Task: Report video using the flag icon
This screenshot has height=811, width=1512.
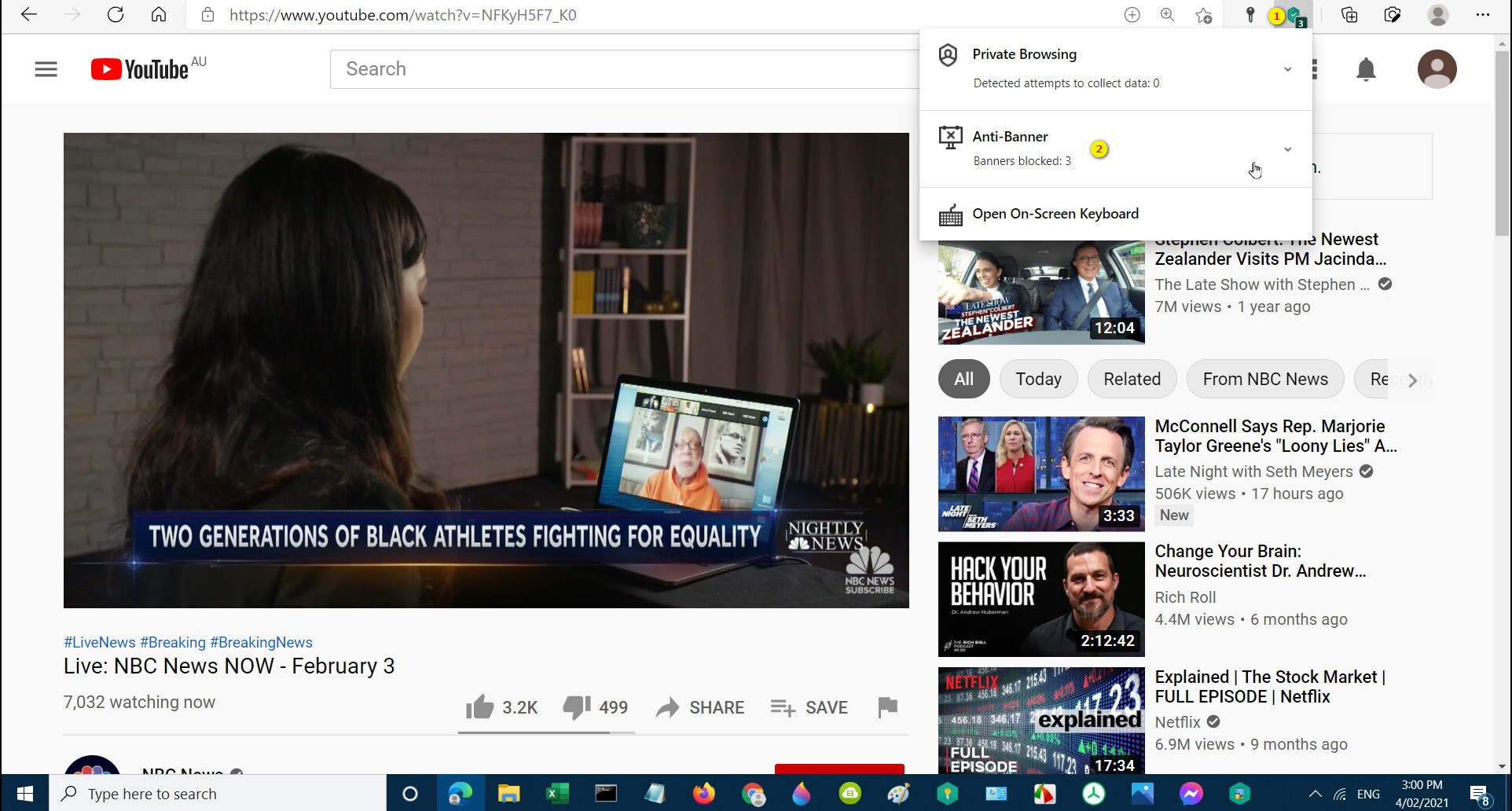Action: click(x=887, y=707)
